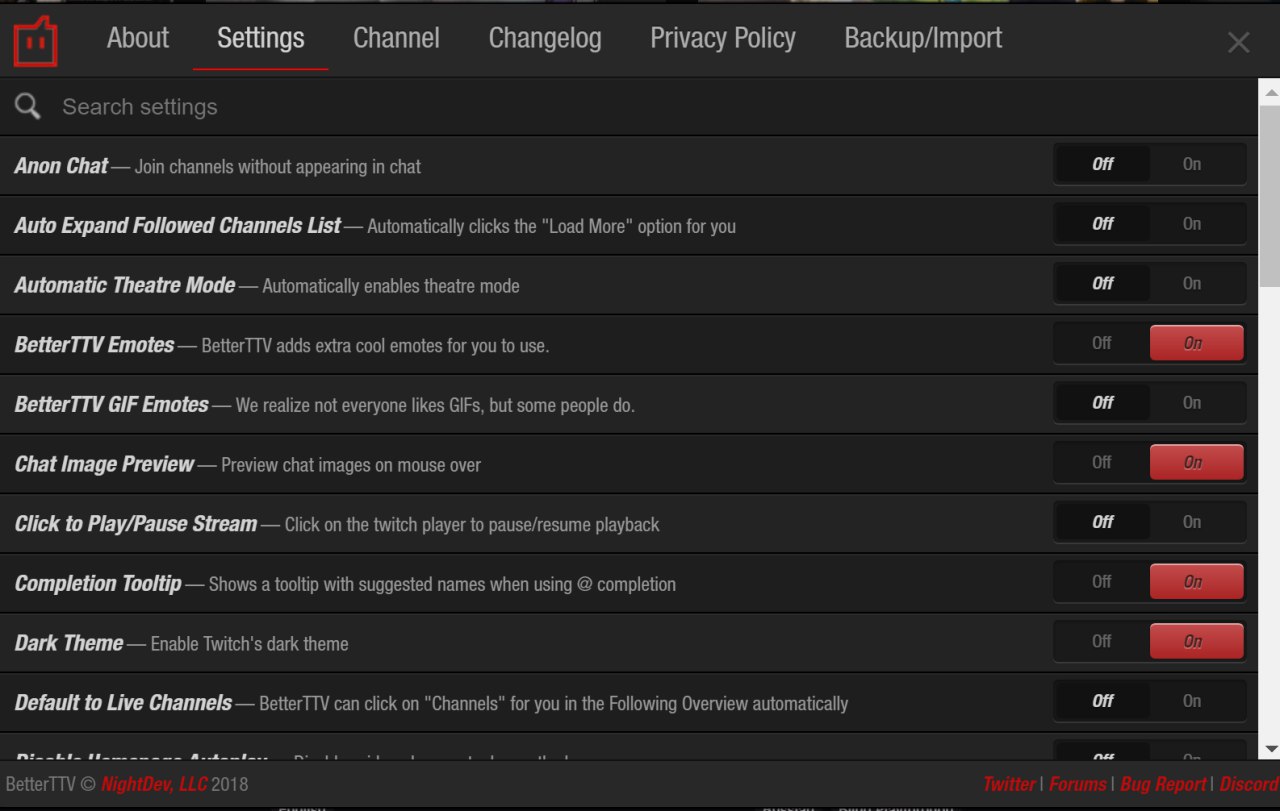Disable Dark Theme with Off

tap(1102, 641)
